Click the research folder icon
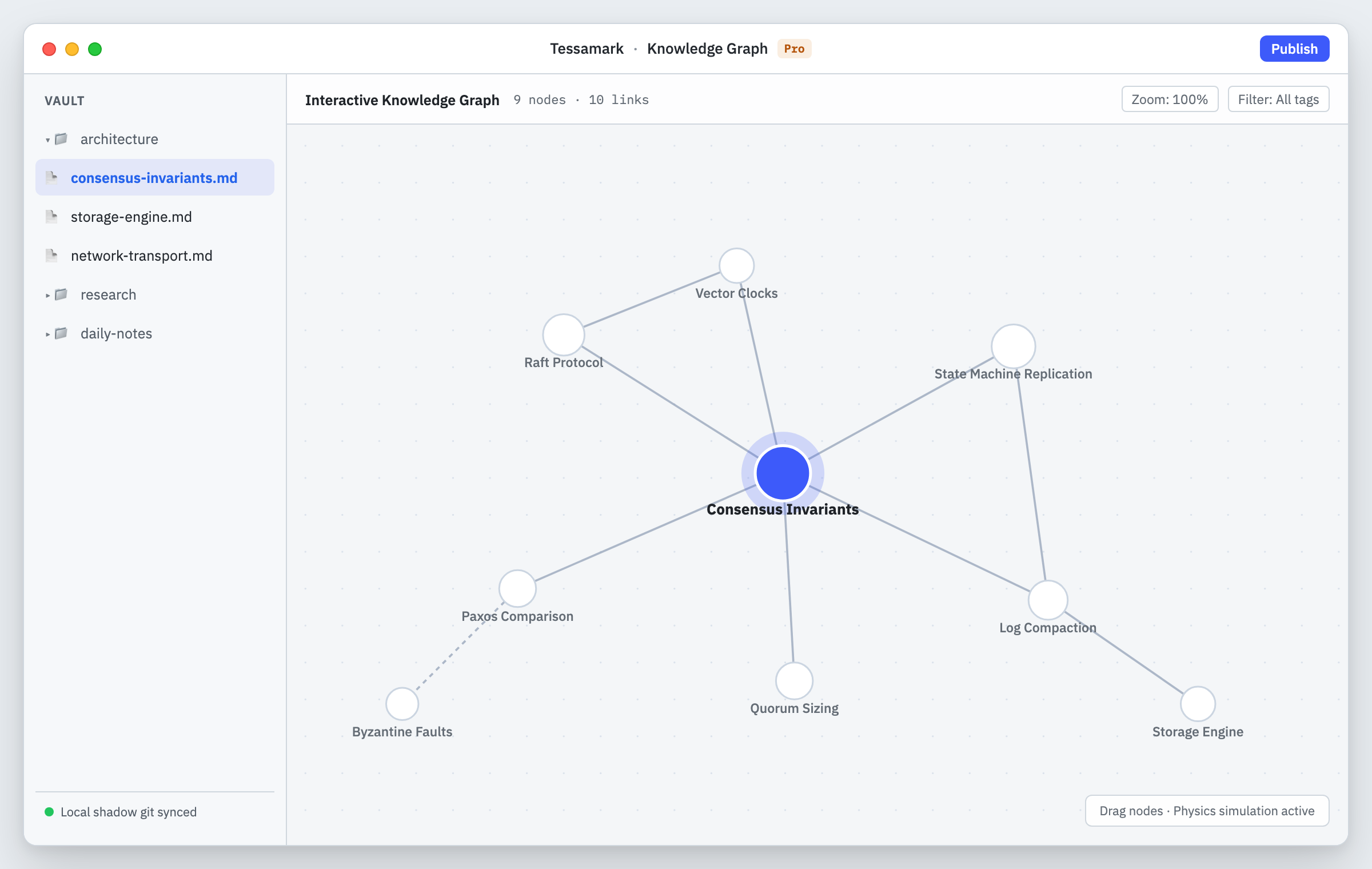This screenshot has height=869, width=1372. [61, 294]
